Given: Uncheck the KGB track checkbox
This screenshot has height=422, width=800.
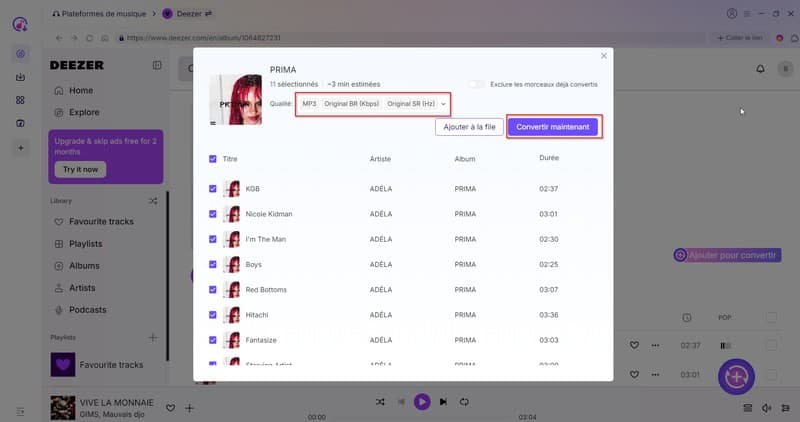Looking at the screenshot, I should (213, 189).
